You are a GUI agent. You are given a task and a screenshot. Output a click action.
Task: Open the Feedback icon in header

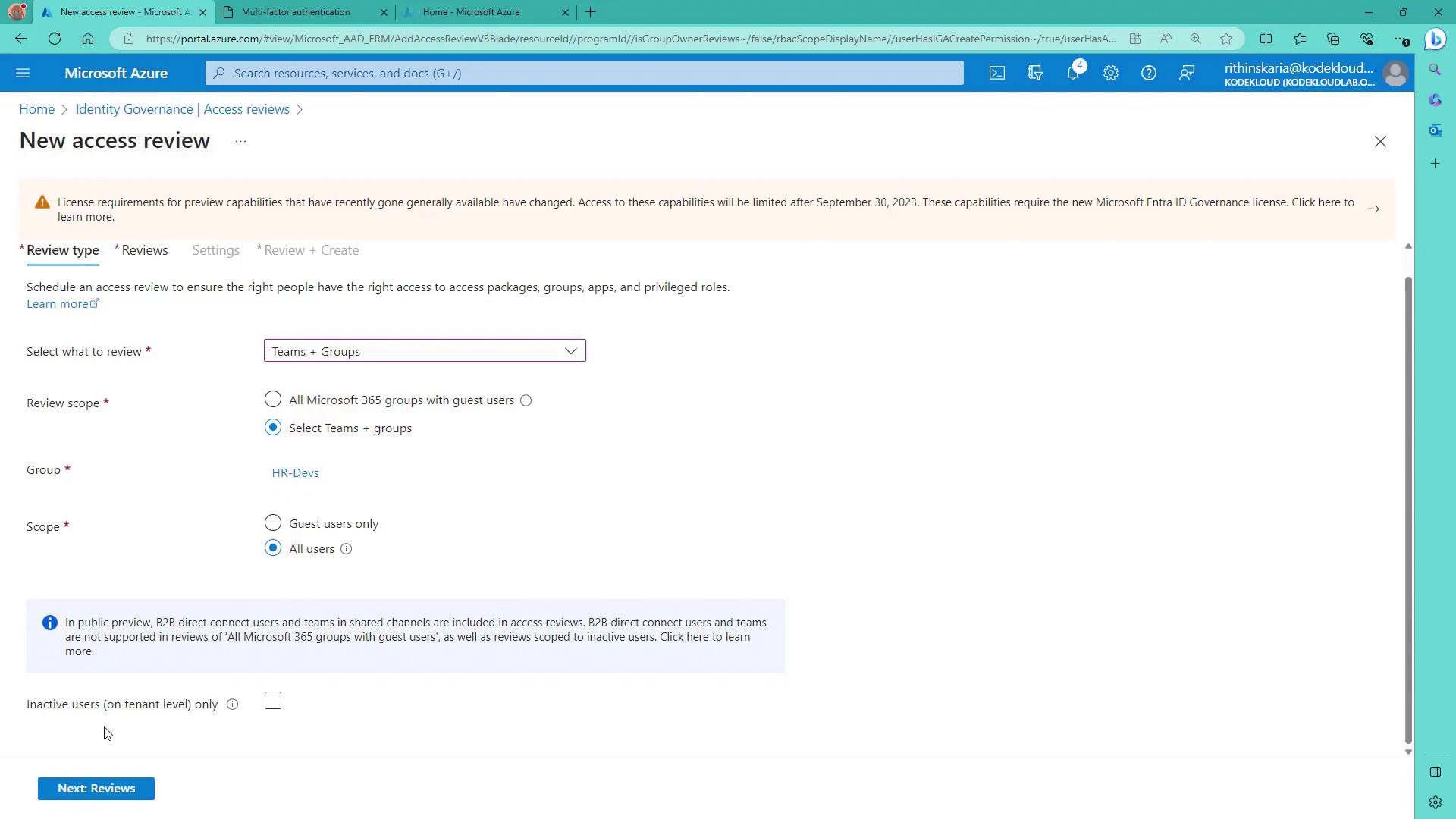coord(1187,74)
